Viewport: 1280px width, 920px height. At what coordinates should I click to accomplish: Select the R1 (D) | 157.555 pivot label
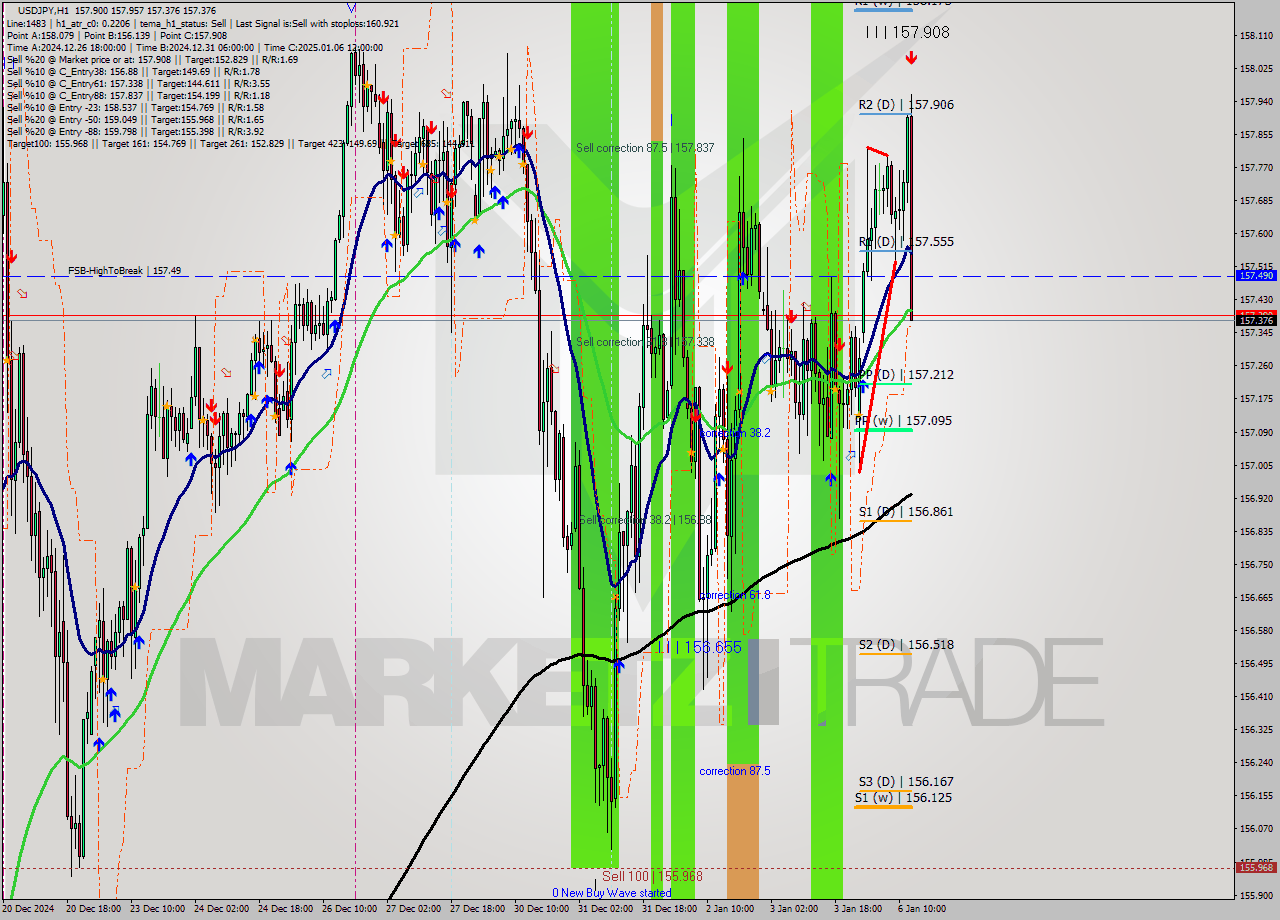906,242
